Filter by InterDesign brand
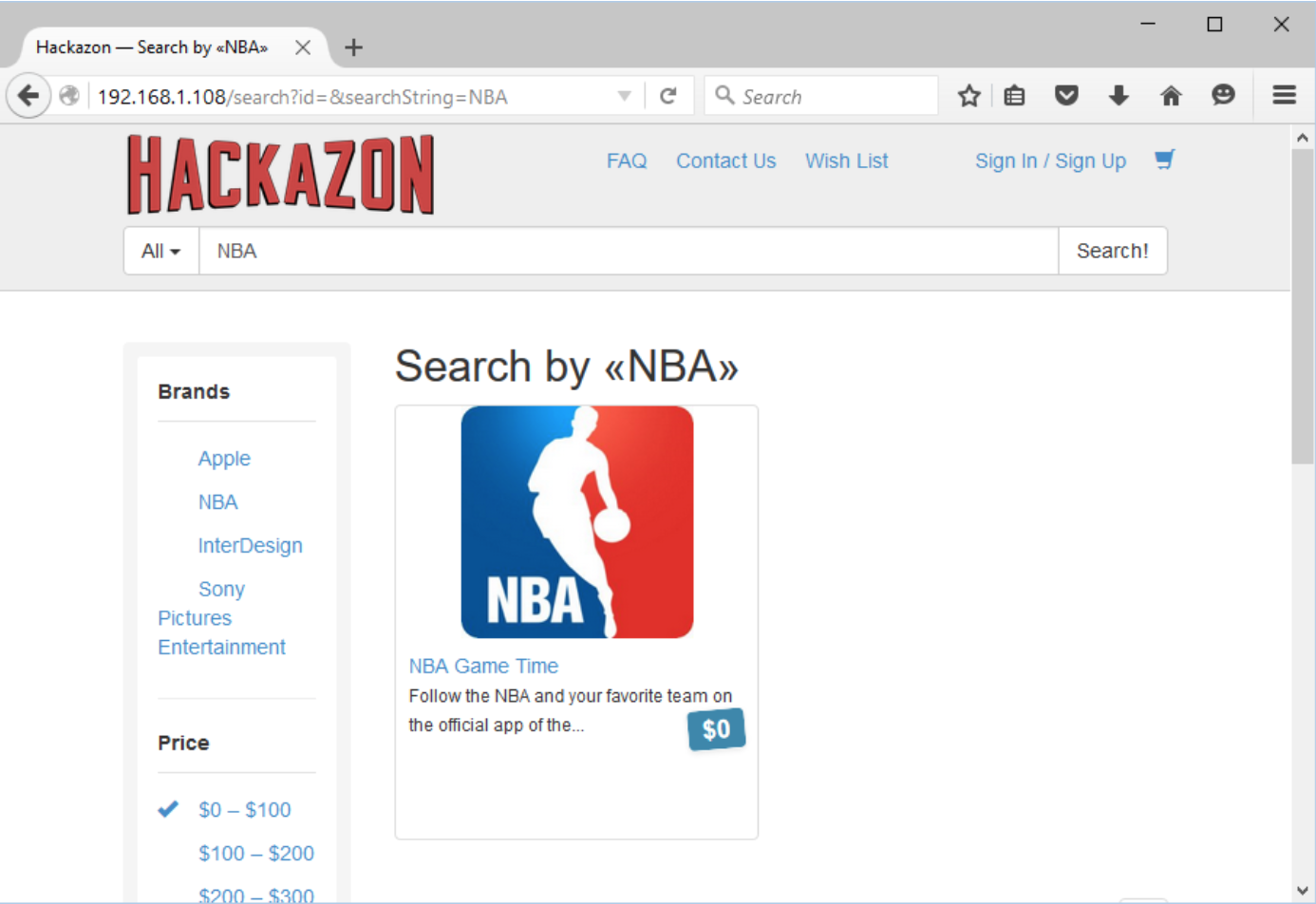Image resolution: width=1316 pixels, height=904 pixels. (x=250, y=546)
